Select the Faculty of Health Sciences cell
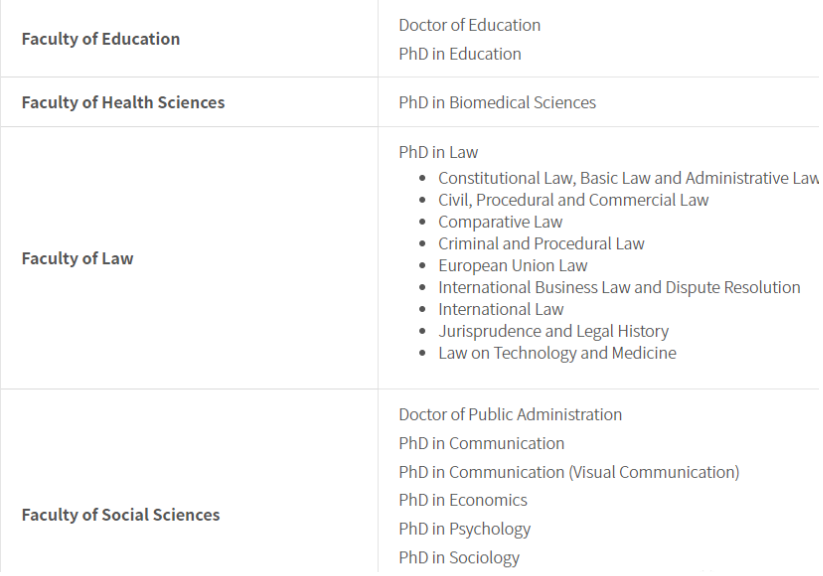This screenshot has width=823, height=576. (123, 102)
